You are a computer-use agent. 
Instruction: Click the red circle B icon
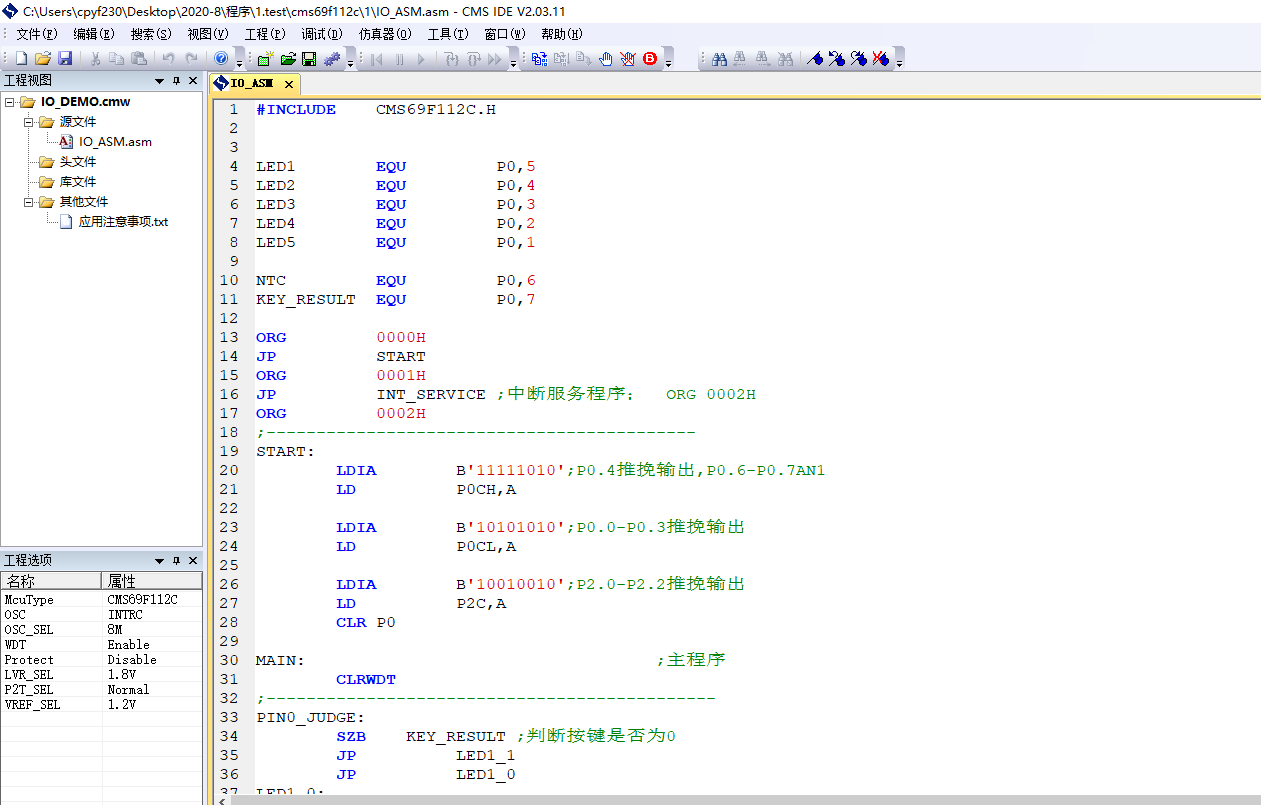650,59
